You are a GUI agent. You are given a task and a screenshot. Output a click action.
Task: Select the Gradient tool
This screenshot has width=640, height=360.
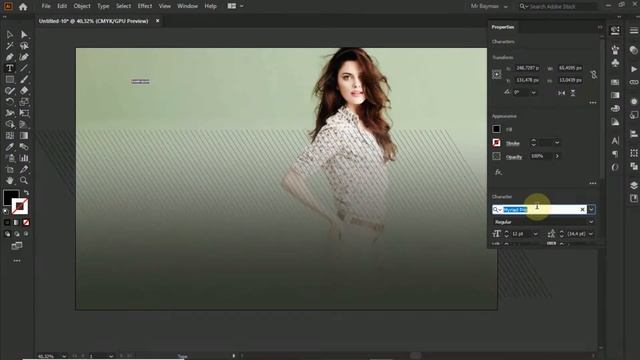click(24, 136)
